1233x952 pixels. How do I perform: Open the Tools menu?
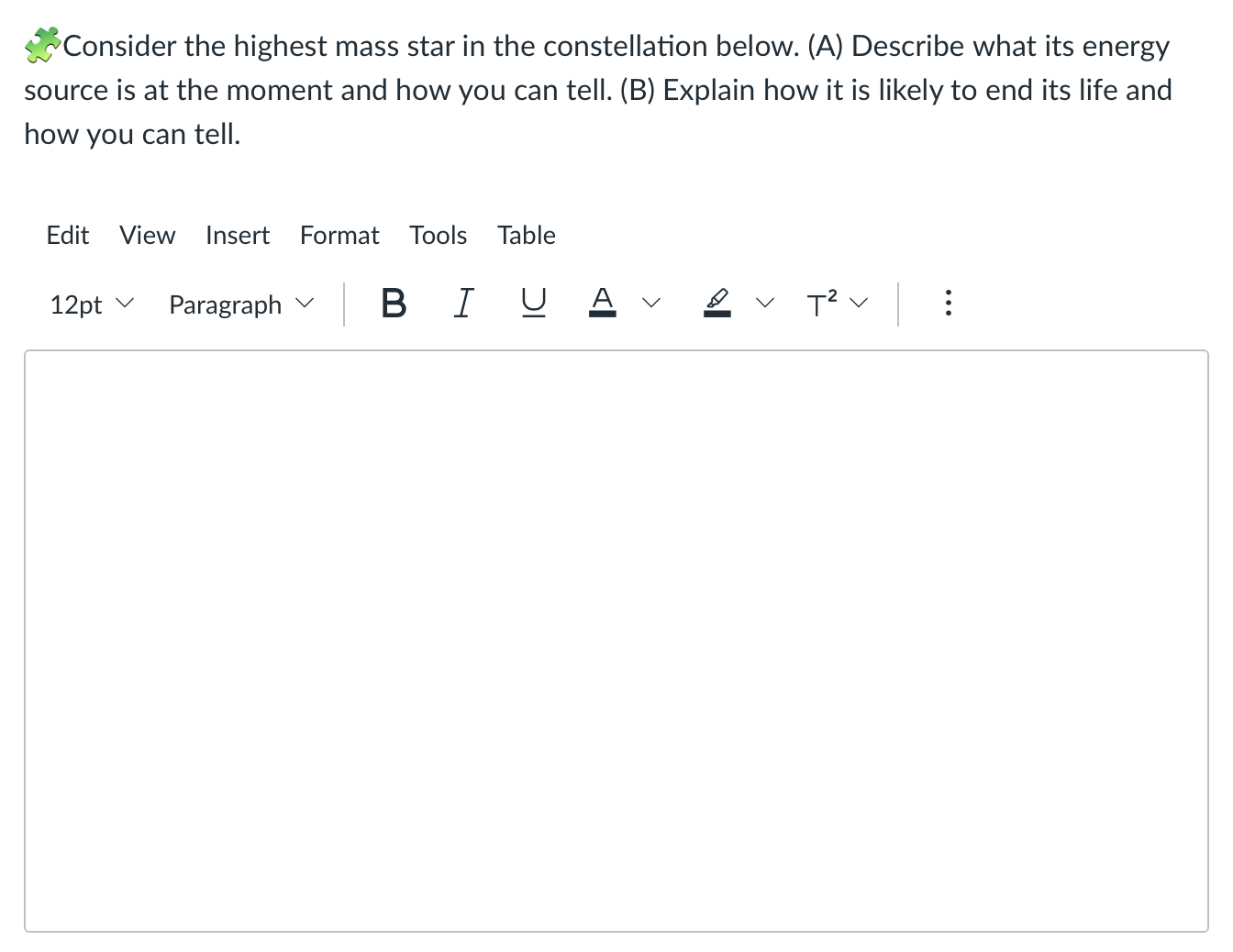point(439,236)
